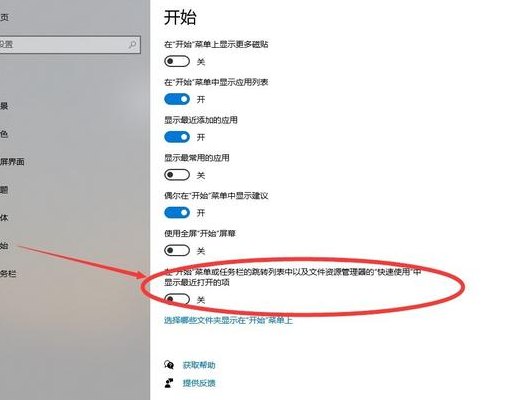Toggle 显示最近打开的项 switch inside the red circle

coord(177,299)
